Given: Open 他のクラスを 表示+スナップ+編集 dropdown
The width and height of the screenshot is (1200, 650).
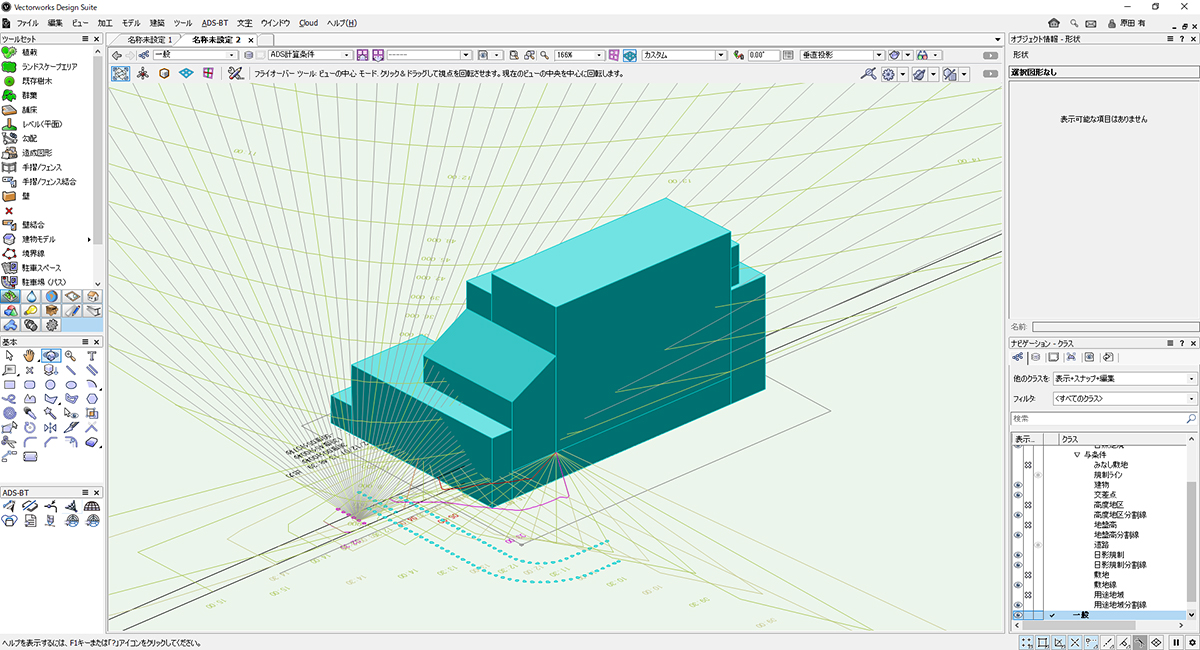Looking at the screenshot, I should (1124, 379).
